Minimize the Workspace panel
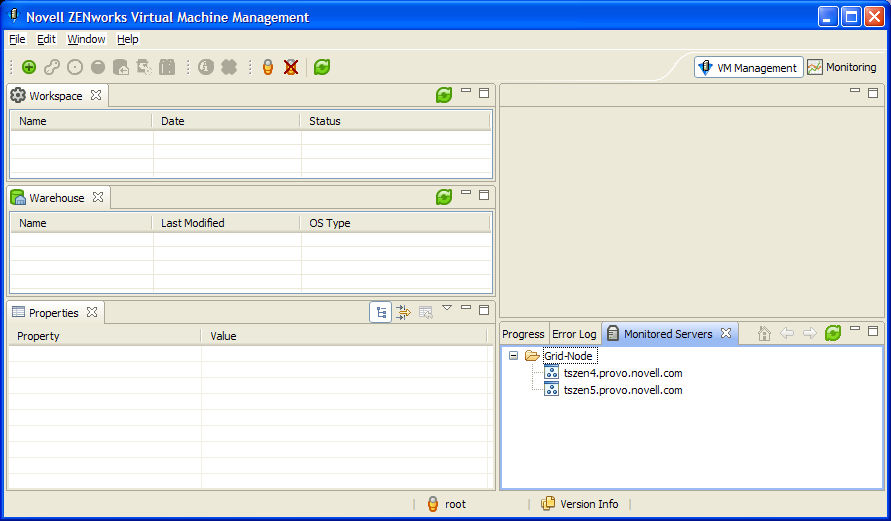The height and width of the screenshot is (521, 891). 466,90
